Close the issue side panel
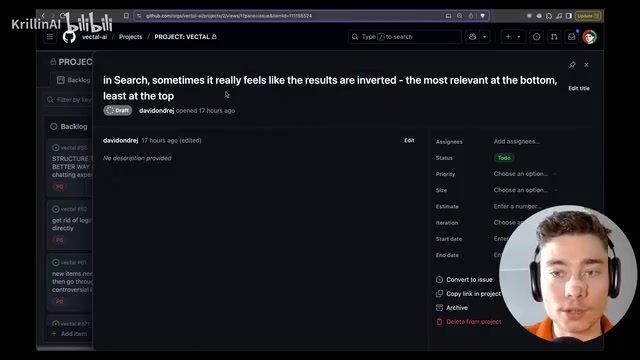The image size is (640, 360). [x=586, y=64]
